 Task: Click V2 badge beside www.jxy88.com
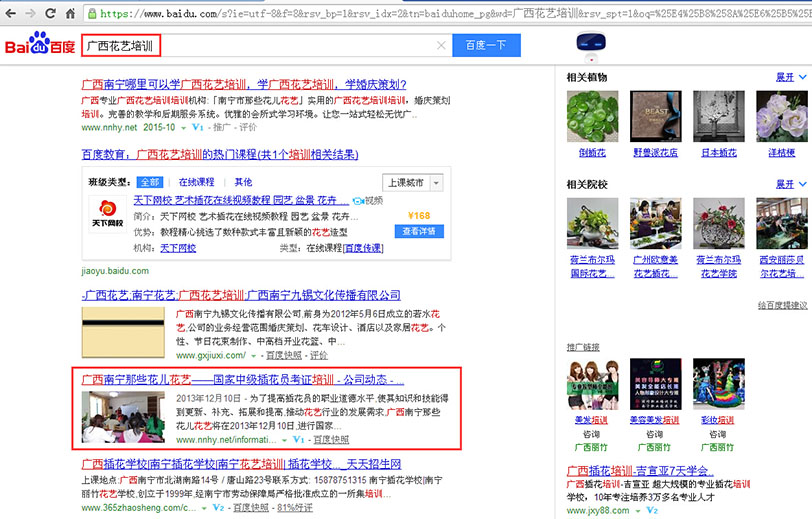tap(652, 510)
